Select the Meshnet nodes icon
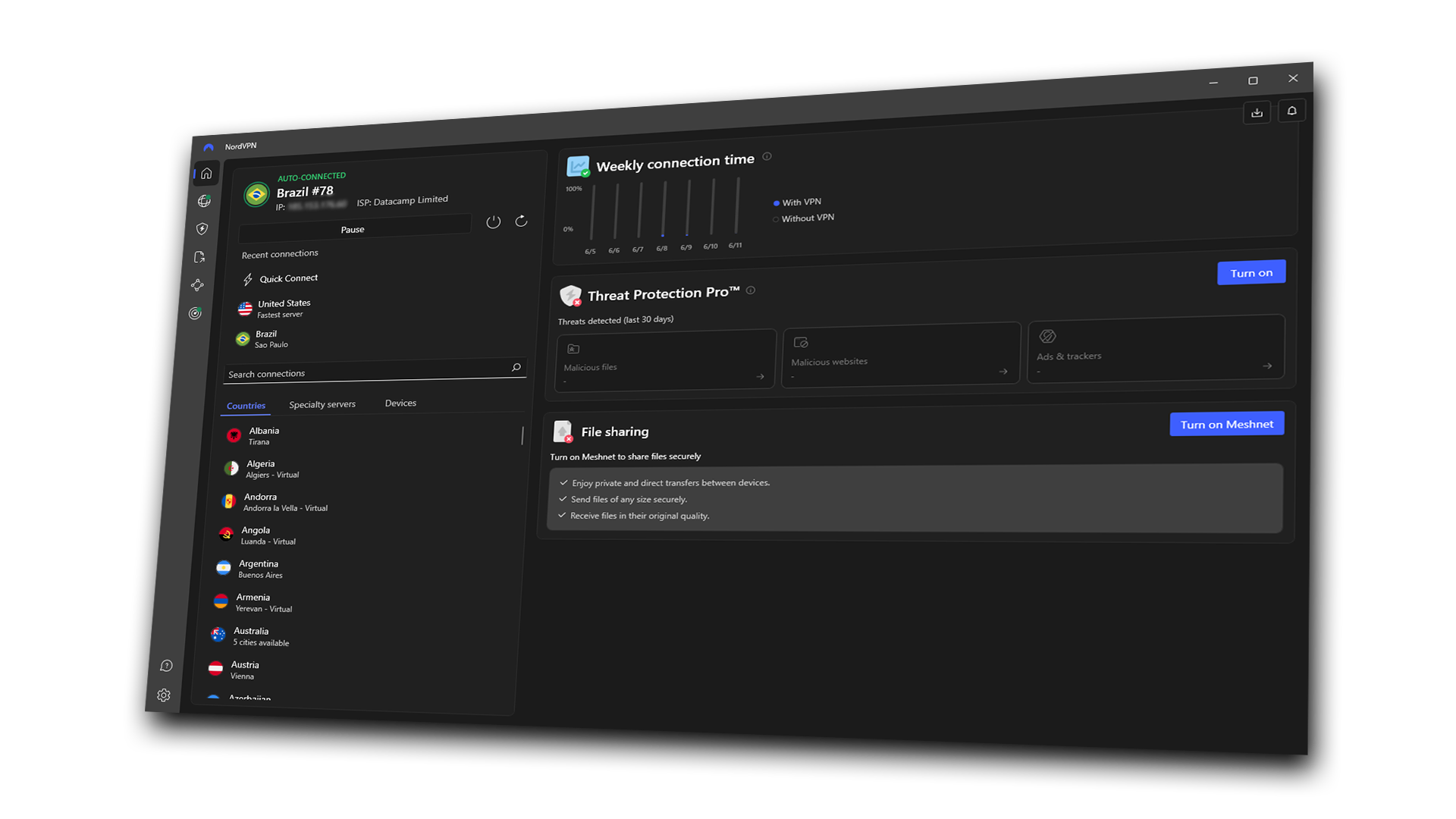The height and width of the screenshot is (819, 1456). pos(197,285)
